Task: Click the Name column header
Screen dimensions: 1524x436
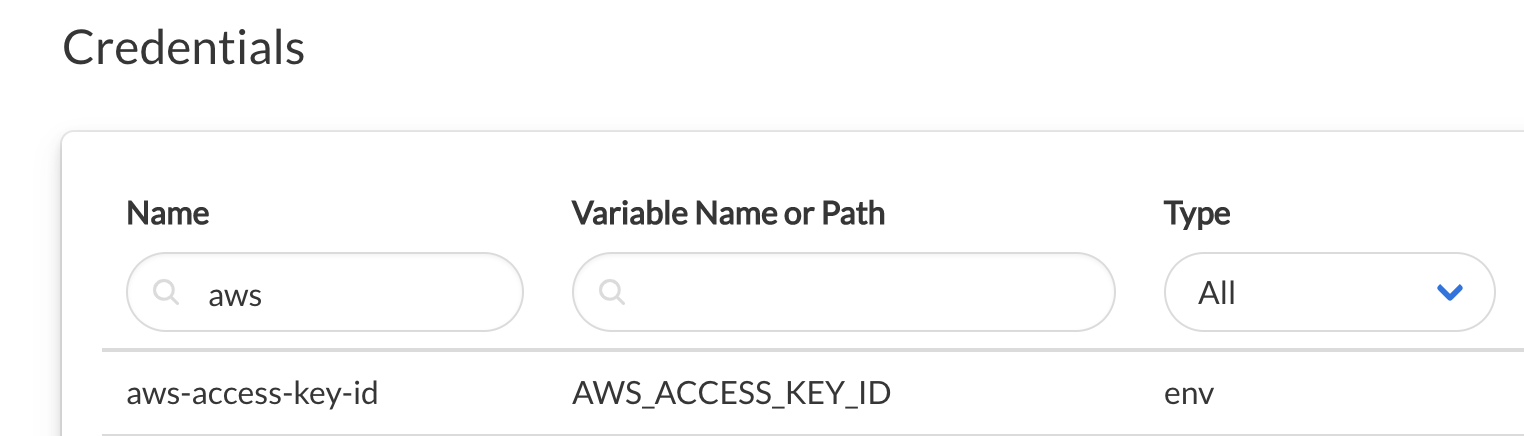Action: coord(168,213)
